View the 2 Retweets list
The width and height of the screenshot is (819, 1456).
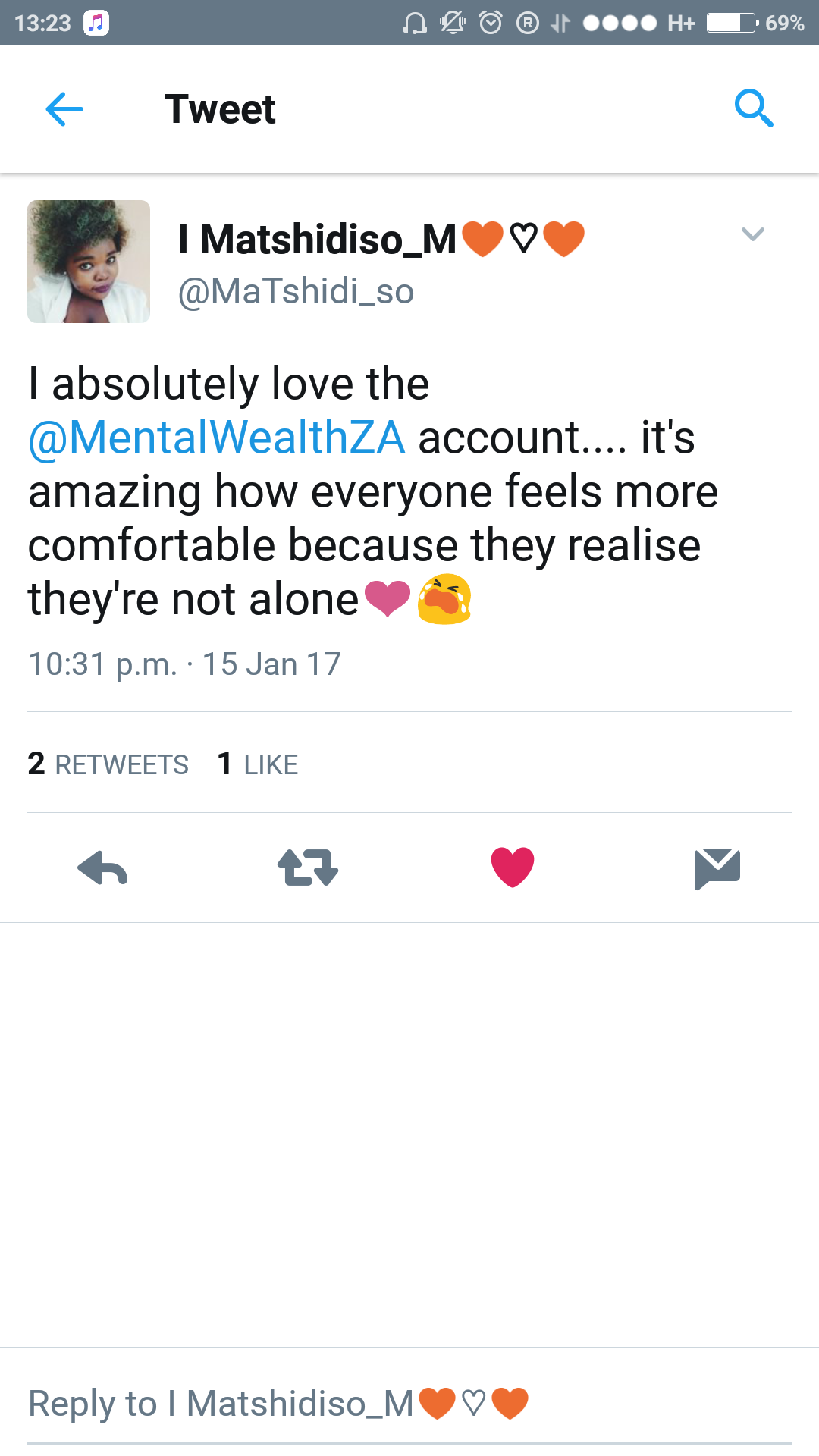pos(108,764)
